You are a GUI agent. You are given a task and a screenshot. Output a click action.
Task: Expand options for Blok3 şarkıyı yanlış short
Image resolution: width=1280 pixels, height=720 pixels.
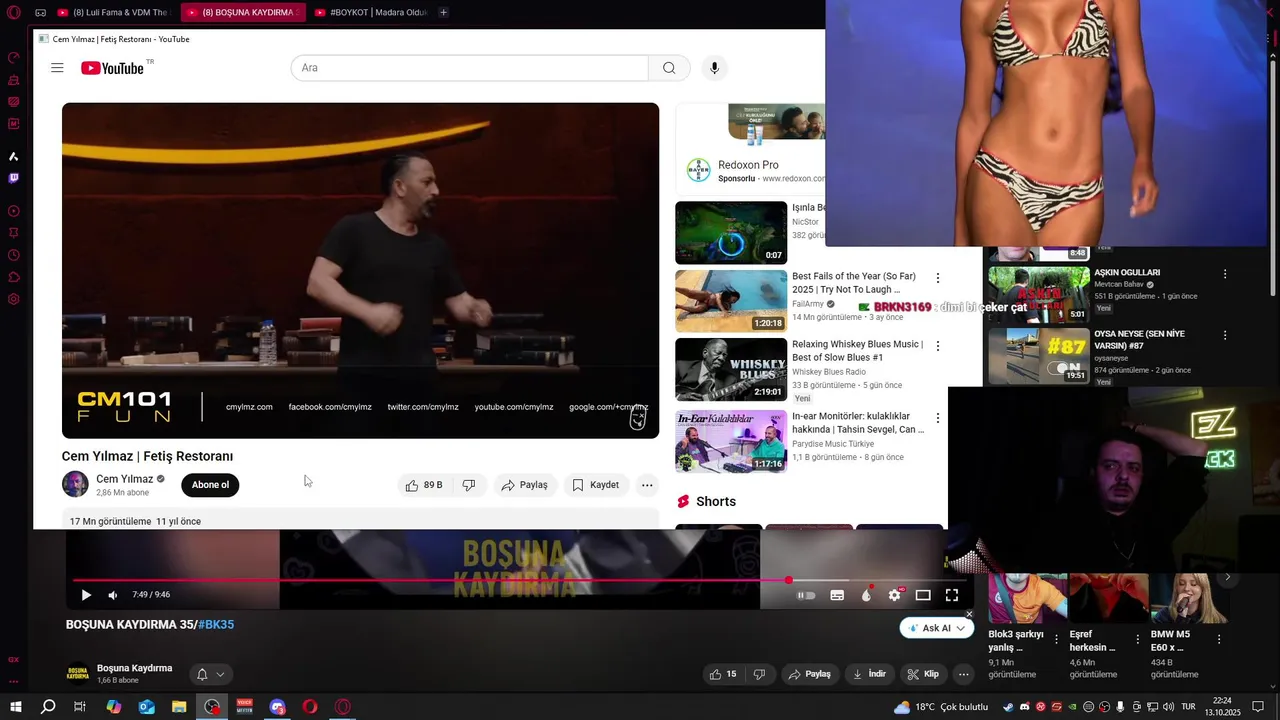pos(1056,639)
